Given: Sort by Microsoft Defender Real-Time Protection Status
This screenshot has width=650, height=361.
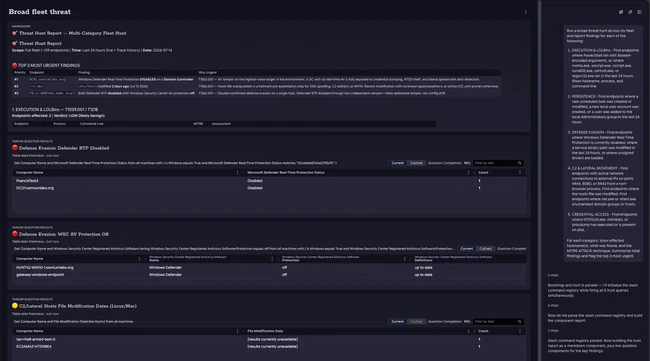Looking at the screenshot, I should click(x=286, y=172).
